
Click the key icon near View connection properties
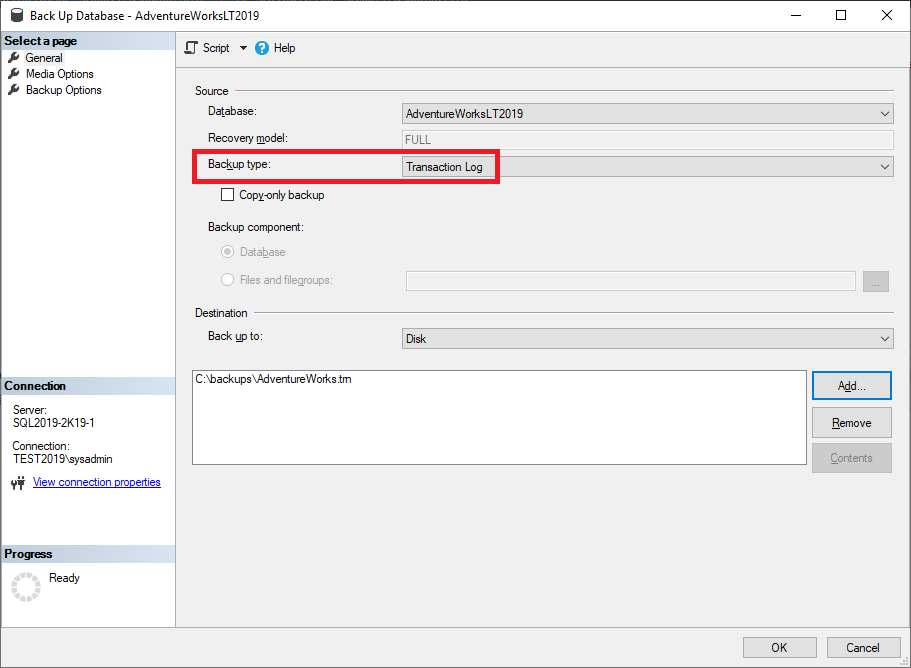(x=20, y=482)
